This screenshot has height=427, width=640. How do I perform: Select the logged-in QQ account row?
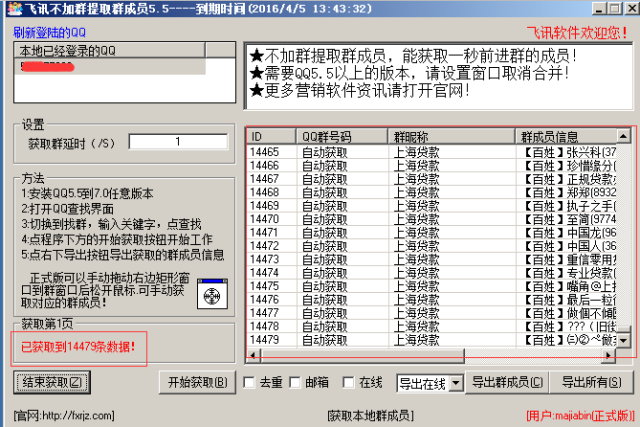[110, 66]
